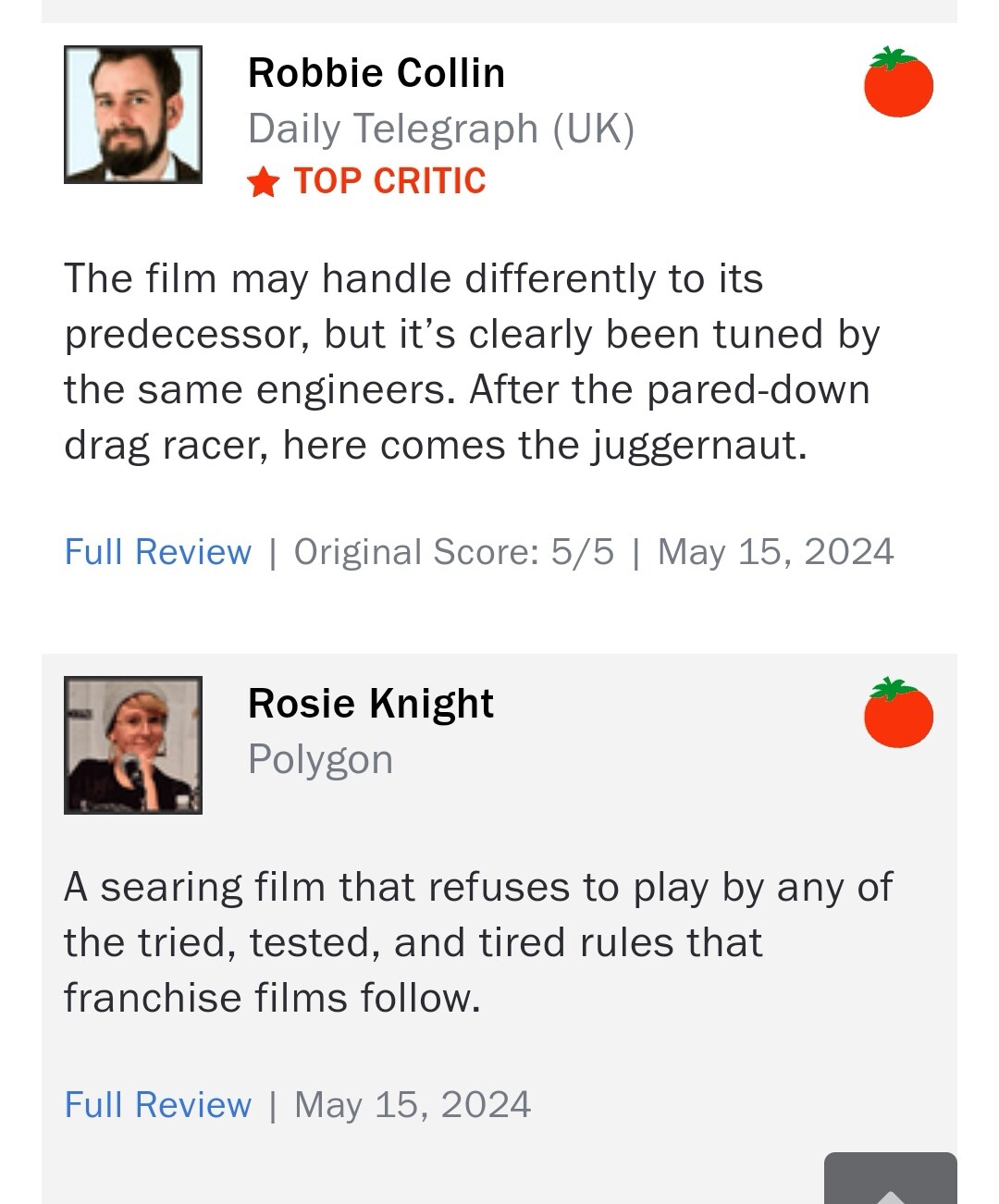
Task: Click Rosie Knight's quote about a searing film
Action: [x=478, y=942]
